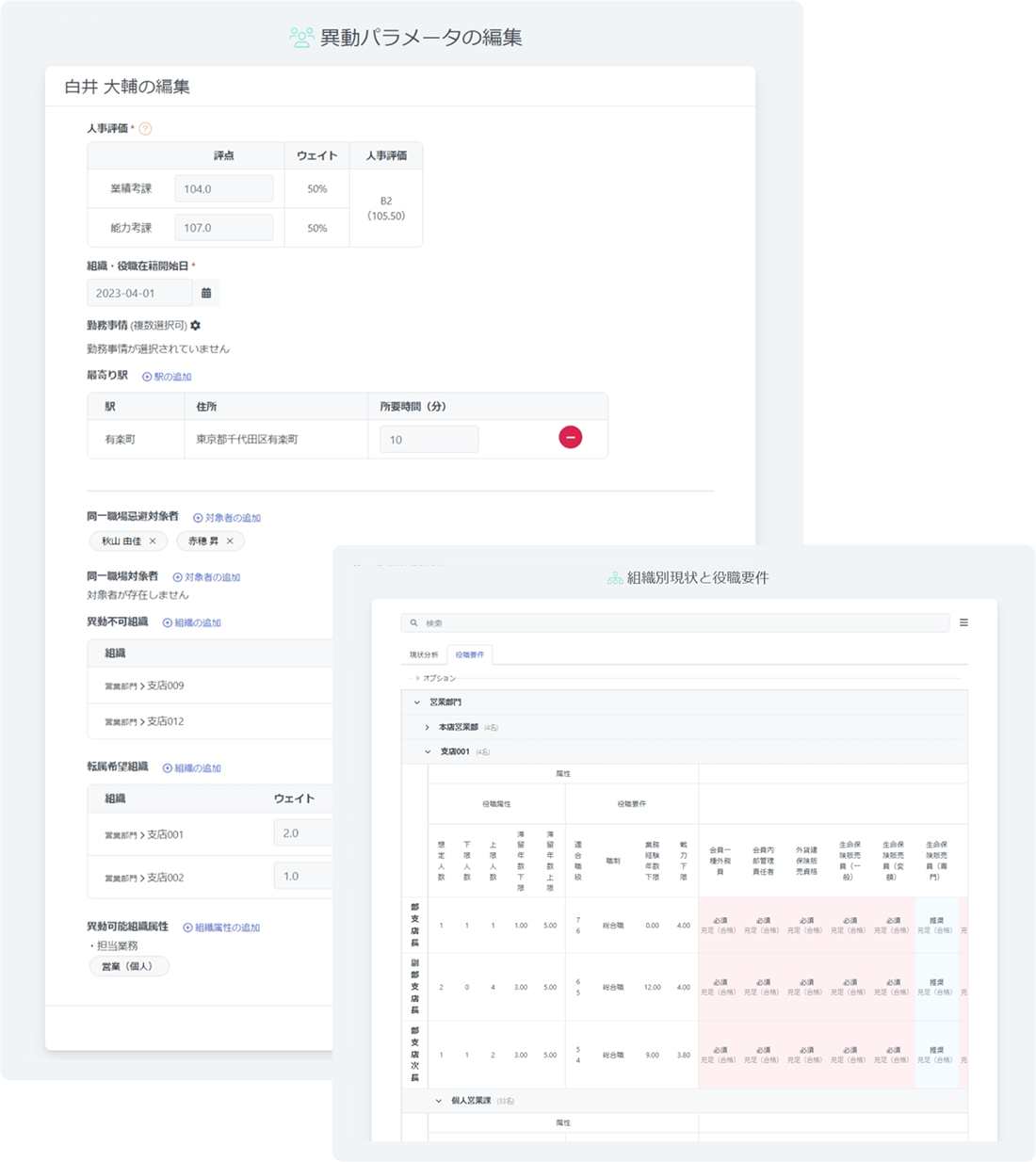Collapse the 支店001 row
1036x1162 pixels.
428,751
